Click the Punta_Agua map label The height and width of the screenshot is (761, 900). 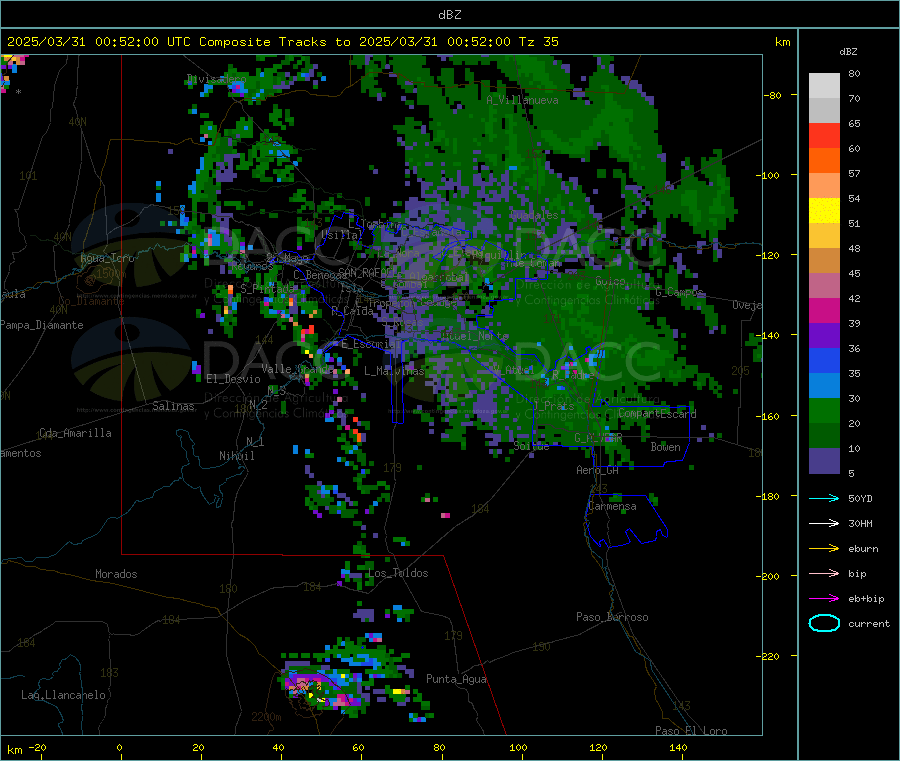456,680
